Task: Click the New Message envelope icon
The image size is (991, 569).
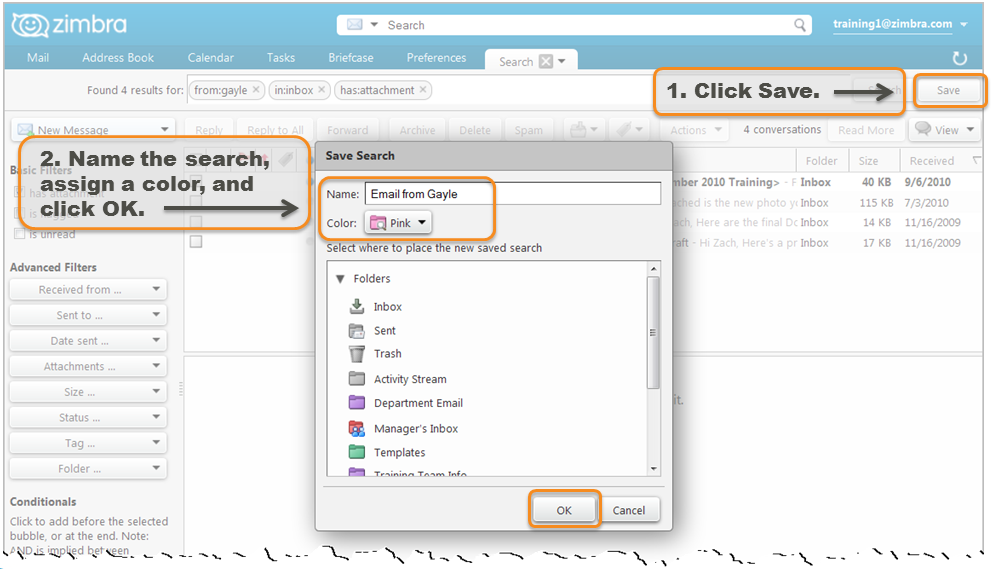Action: pos(25,130)
